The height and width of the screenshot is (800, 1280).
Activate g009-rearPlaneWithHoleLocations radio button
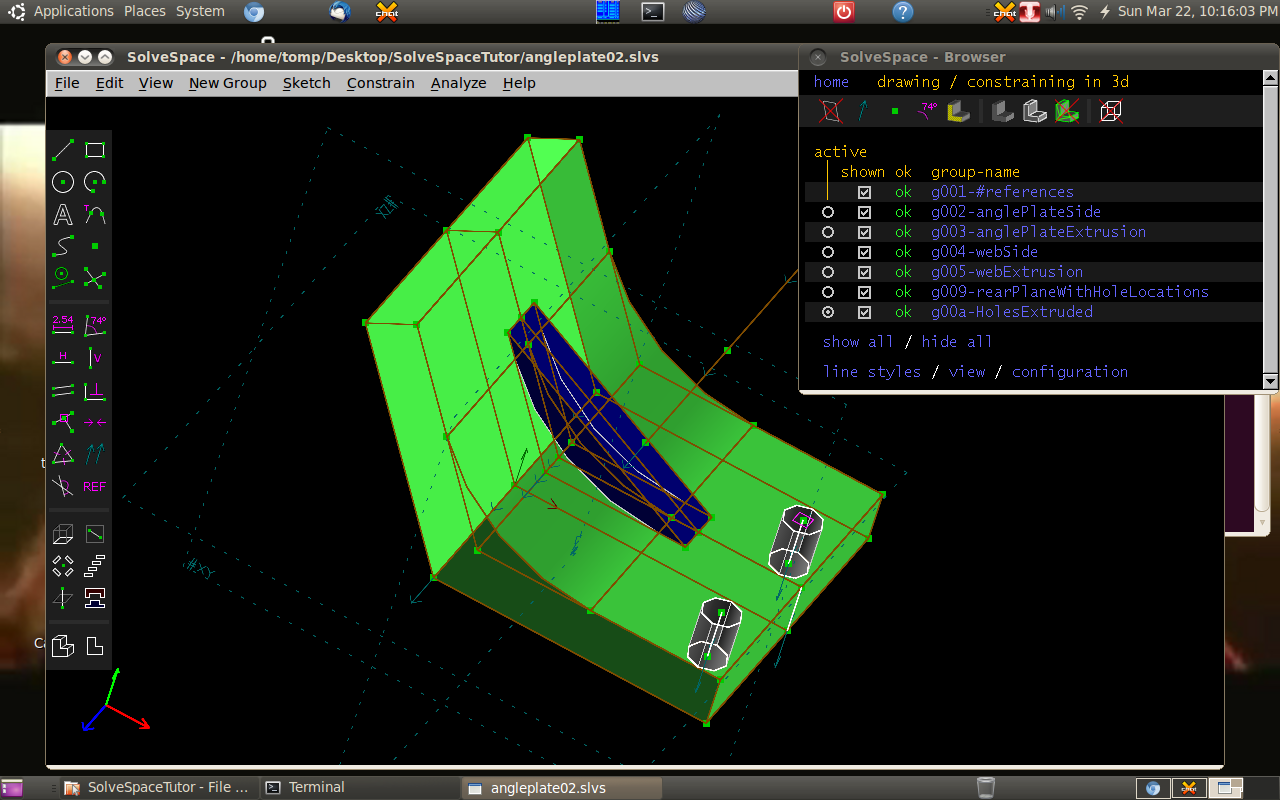click(828, 292)
